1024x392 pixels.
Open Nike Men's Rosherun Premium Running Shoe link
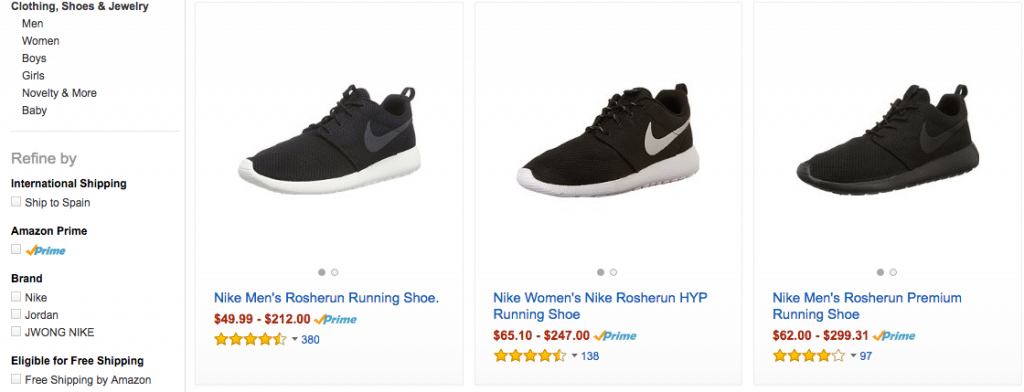pos(867,306)
